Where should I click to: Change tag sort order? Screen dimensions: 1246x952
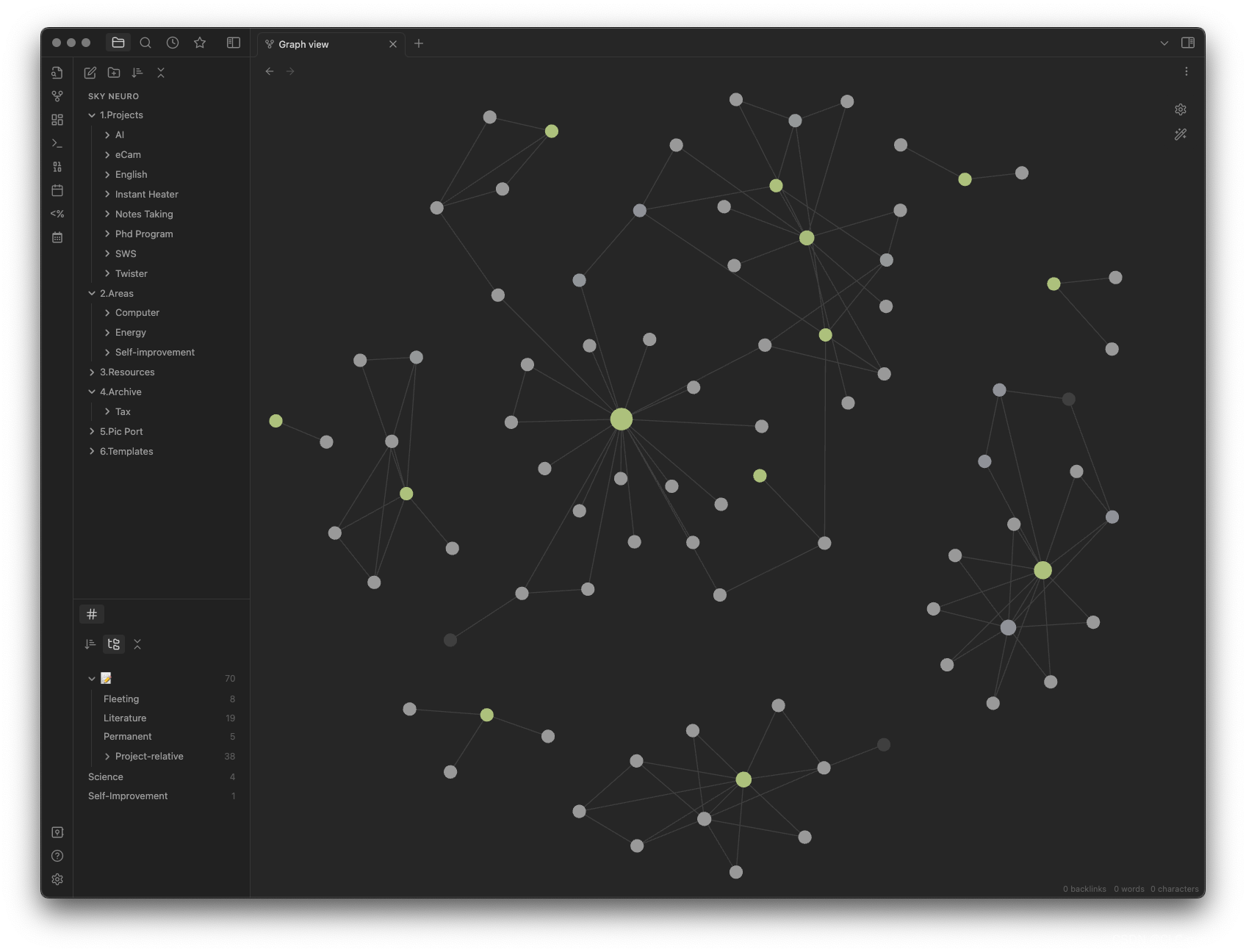coord(90,644)
